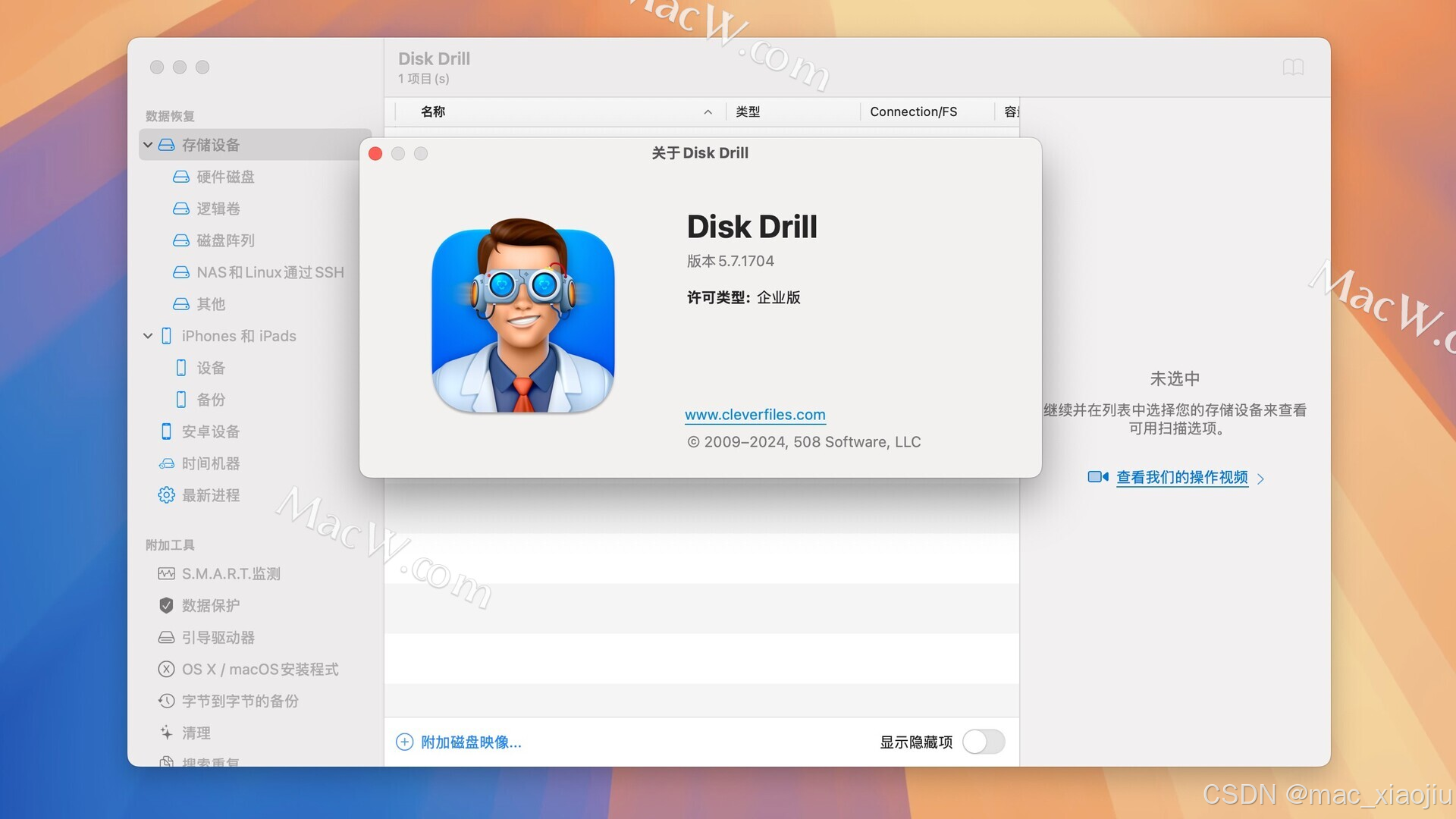Click the Connection/FS column header

pos(915,111)
